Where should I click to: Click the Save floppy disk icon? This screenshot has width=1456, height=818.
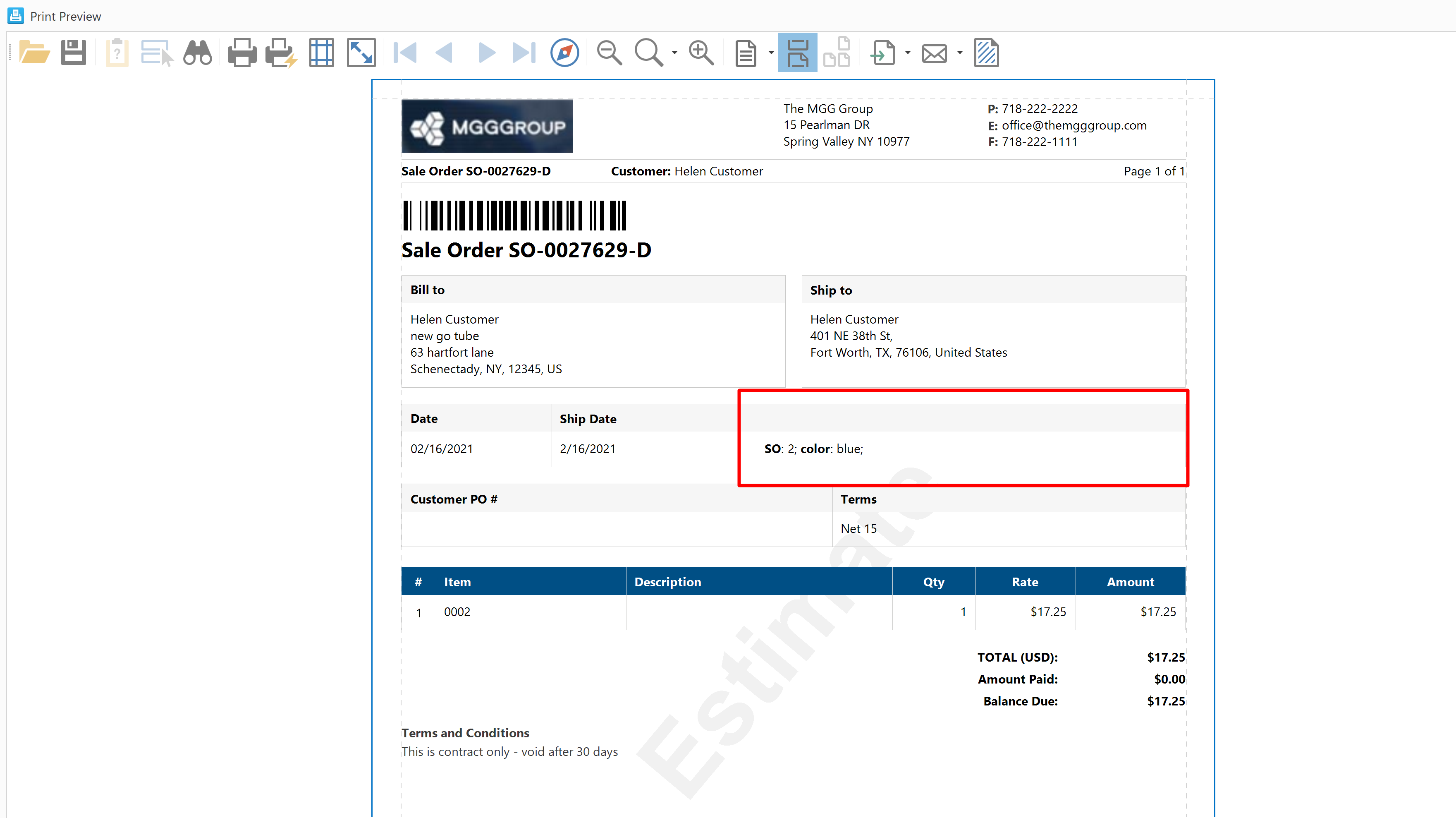(x=74, y=53)
